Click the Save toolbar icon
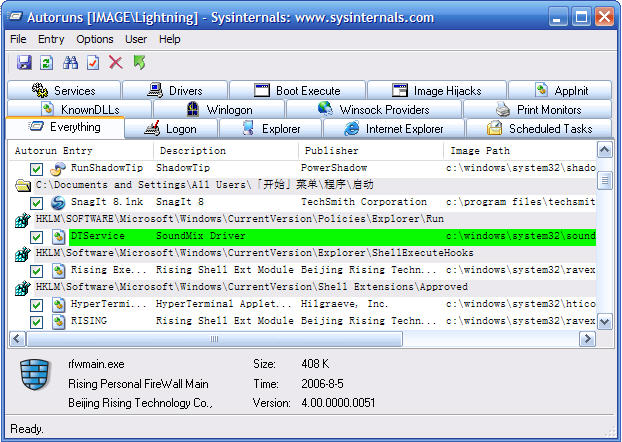Viewport: 622px width, 442px height. click(x=24, y=63)
